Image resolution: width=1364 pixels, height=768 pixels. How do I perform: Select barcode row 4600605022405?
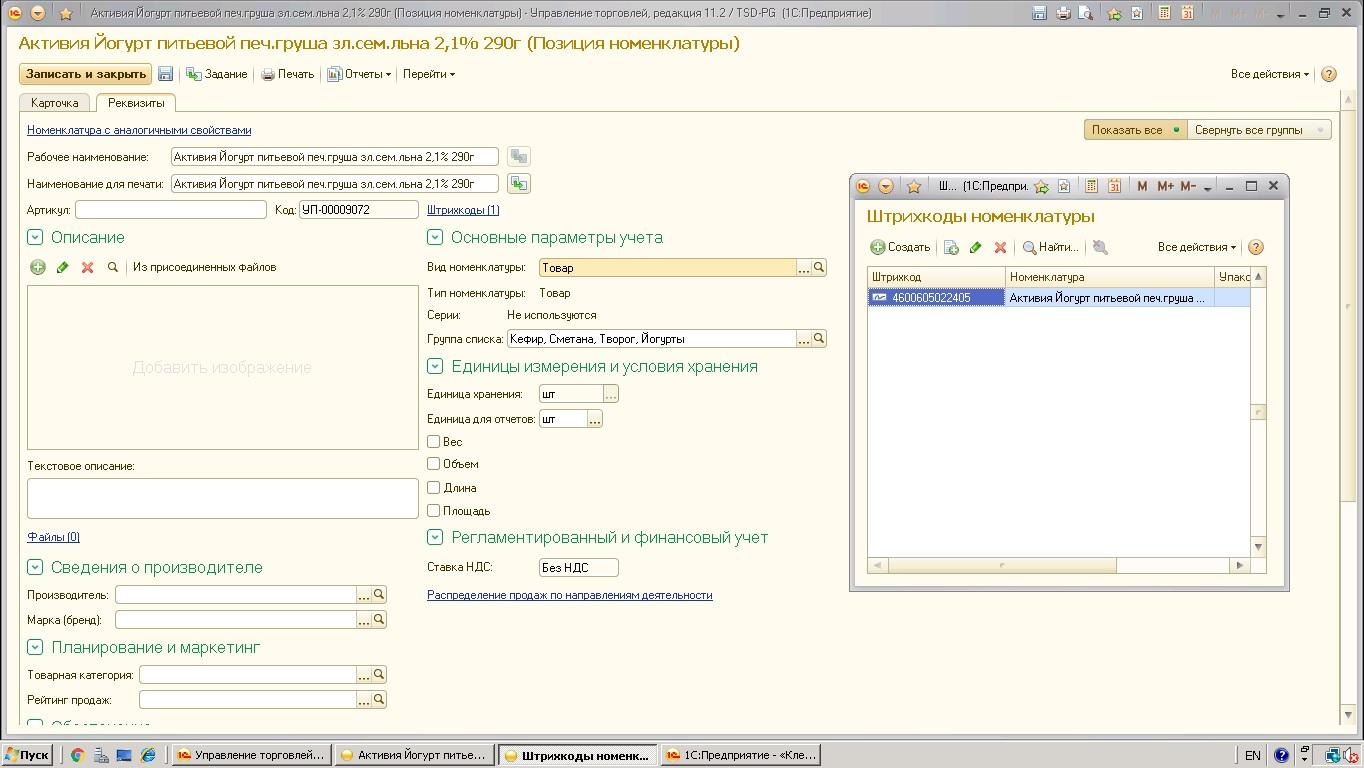tap(1059, 297)
